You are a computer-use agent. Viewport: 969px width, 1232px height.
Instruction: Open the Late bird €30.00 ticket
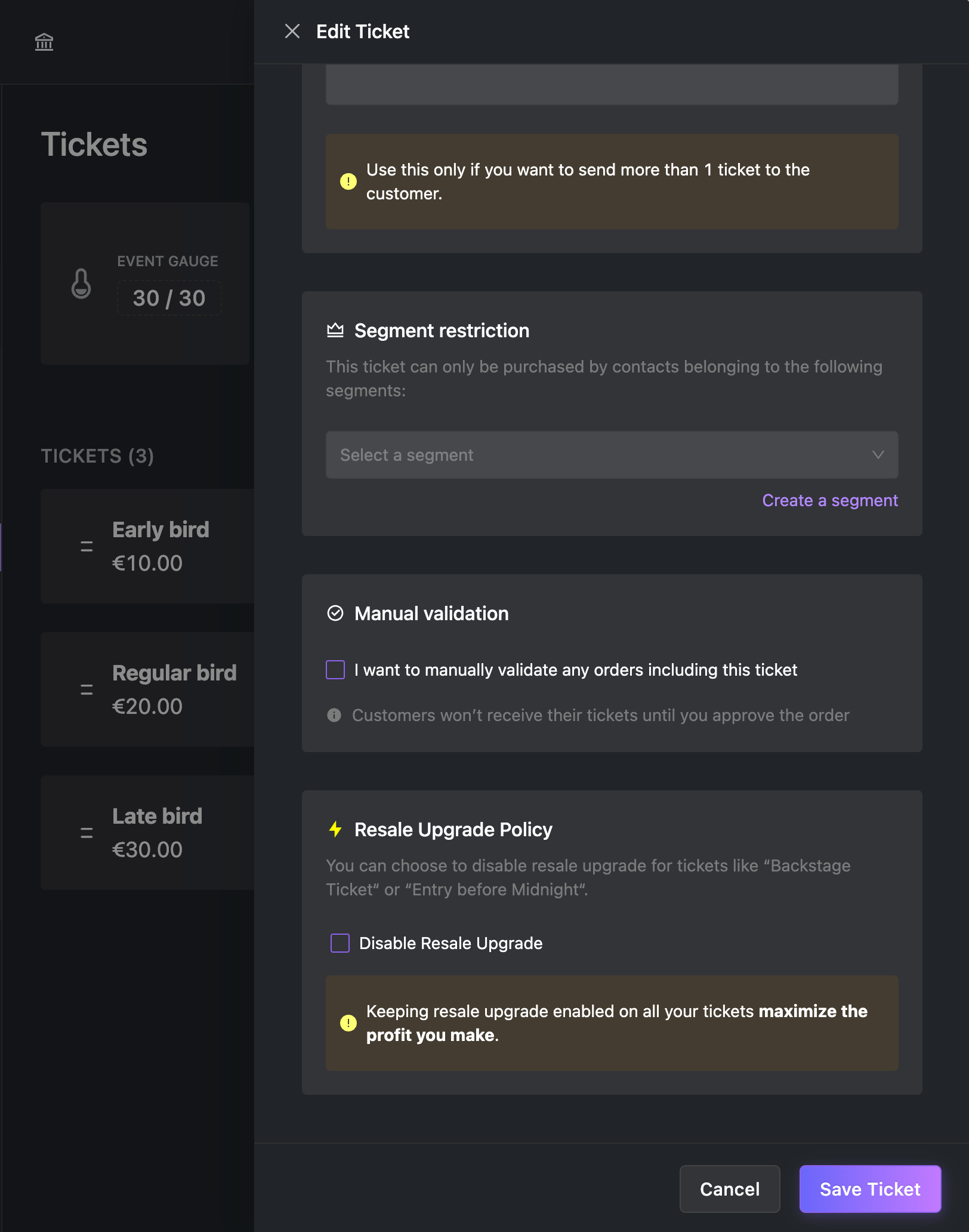pyautogui.click(x=147, y=833)
